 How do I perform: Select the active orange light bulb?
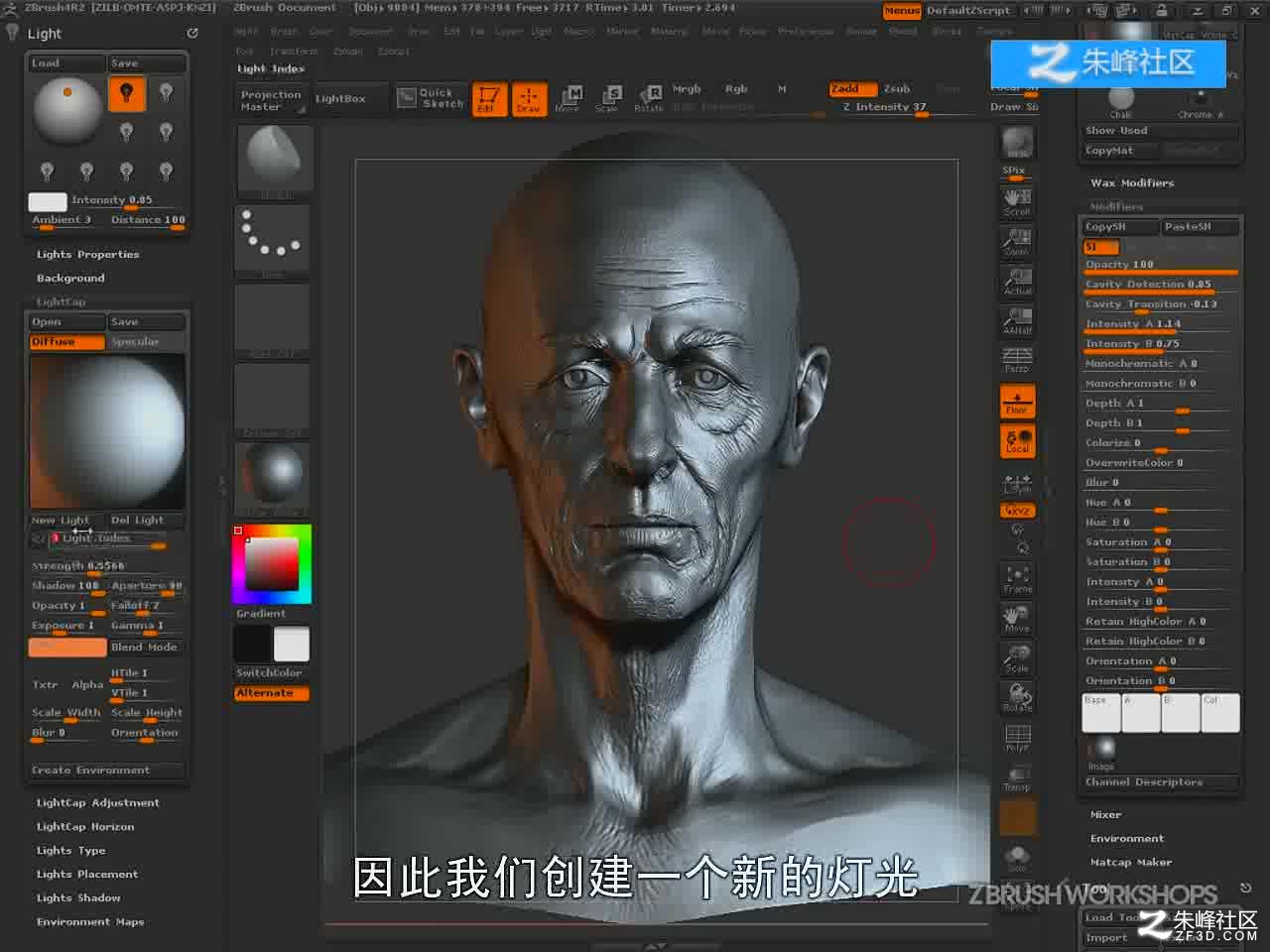pyautogui.click(x=126, y=94)
